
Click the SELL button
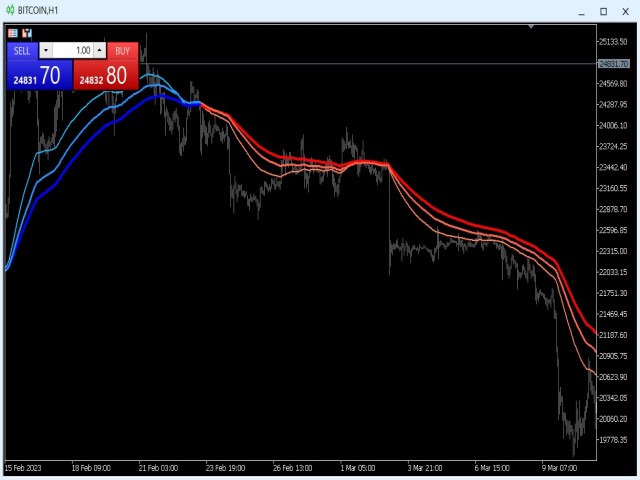22,51
